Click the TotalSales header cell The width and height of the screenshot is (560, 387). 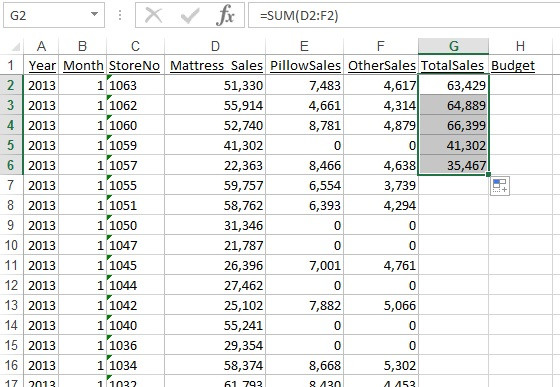point(453,65)
